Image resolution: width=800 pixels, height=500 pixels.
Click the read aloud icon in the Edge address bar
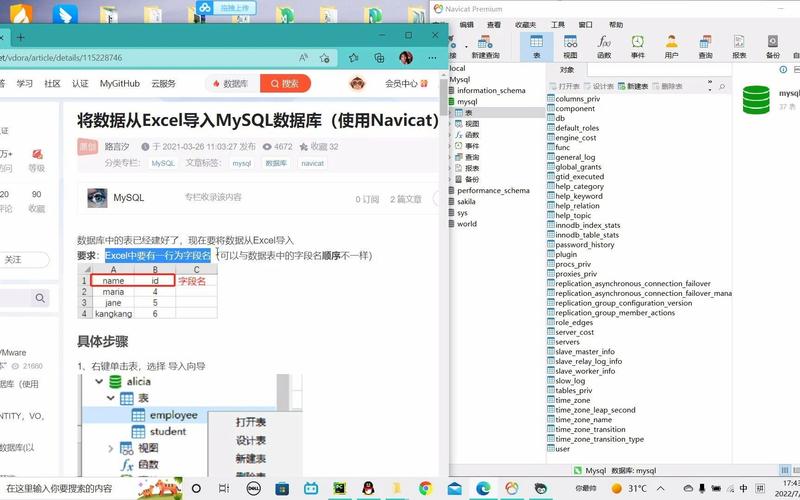(x=304, y=58)
